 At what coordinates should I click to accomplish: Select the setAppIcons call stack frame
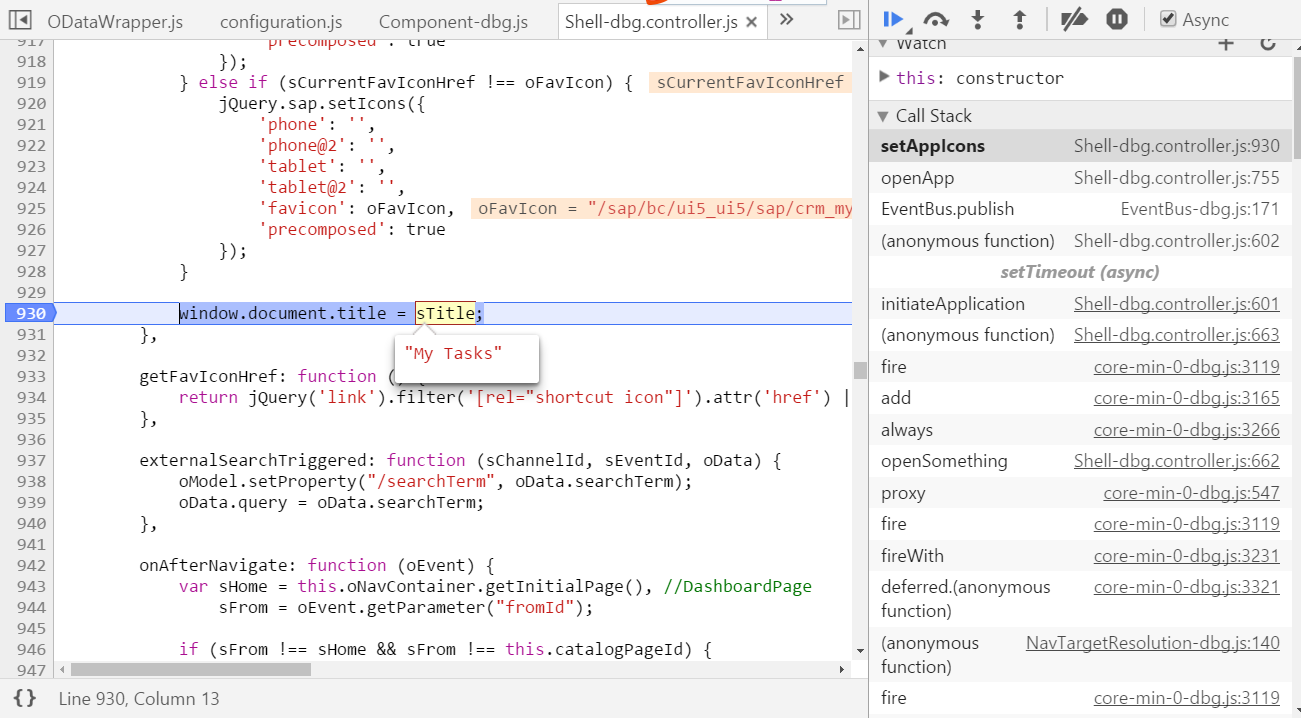point(1080,146)
